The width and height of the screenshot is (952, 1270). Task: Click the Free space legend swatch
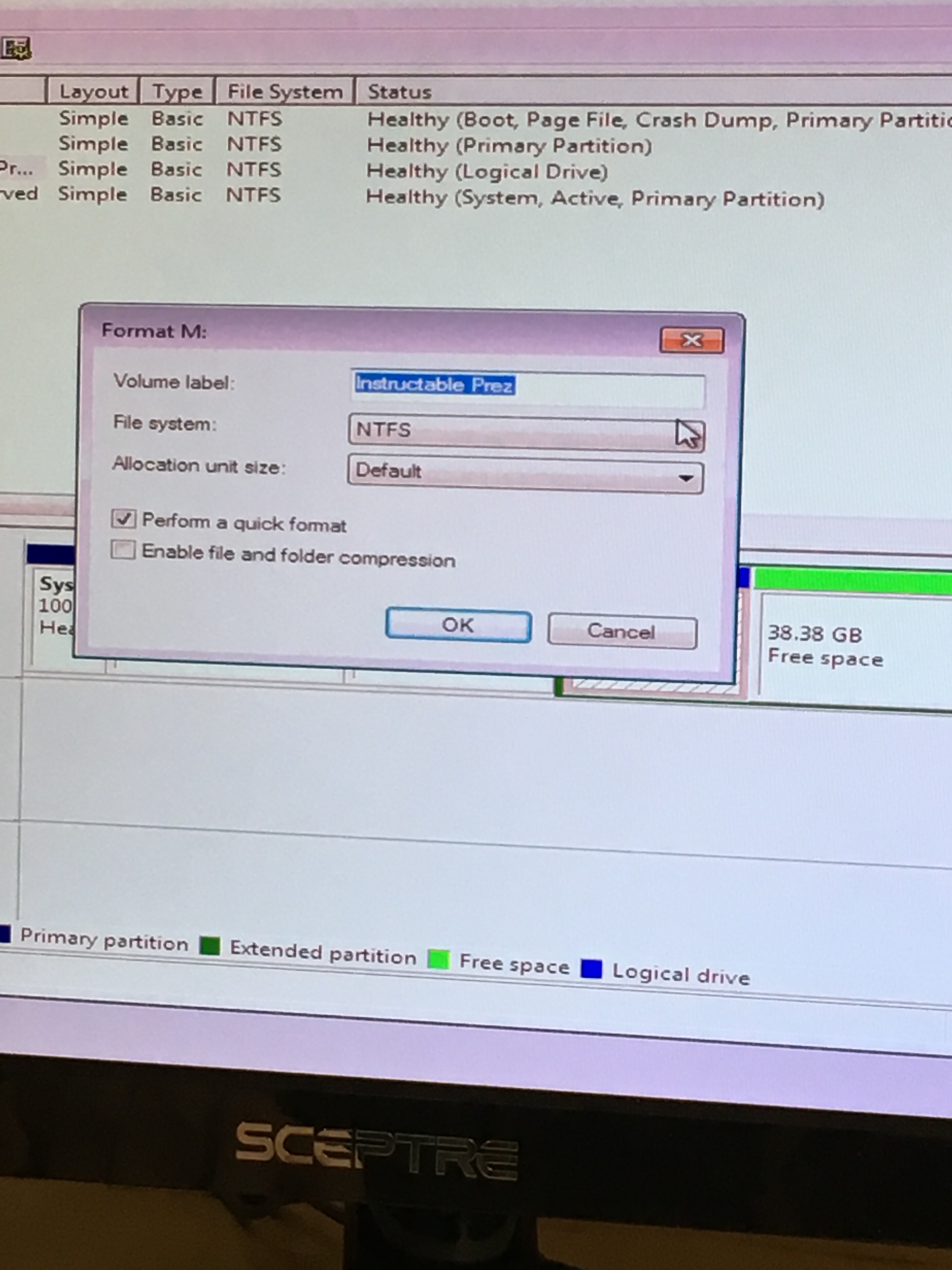pyautogui.click(x=439, y=959)
